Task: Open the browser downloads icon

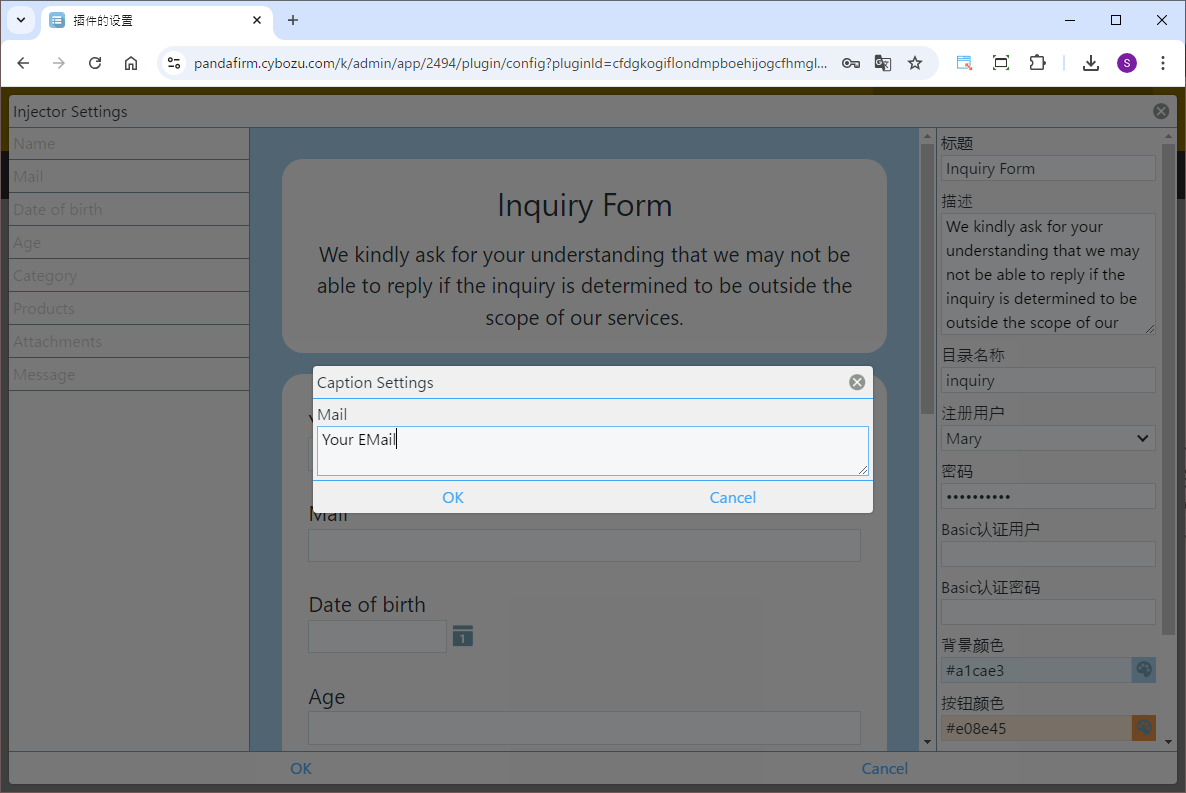Action: tap(1091, 63)
